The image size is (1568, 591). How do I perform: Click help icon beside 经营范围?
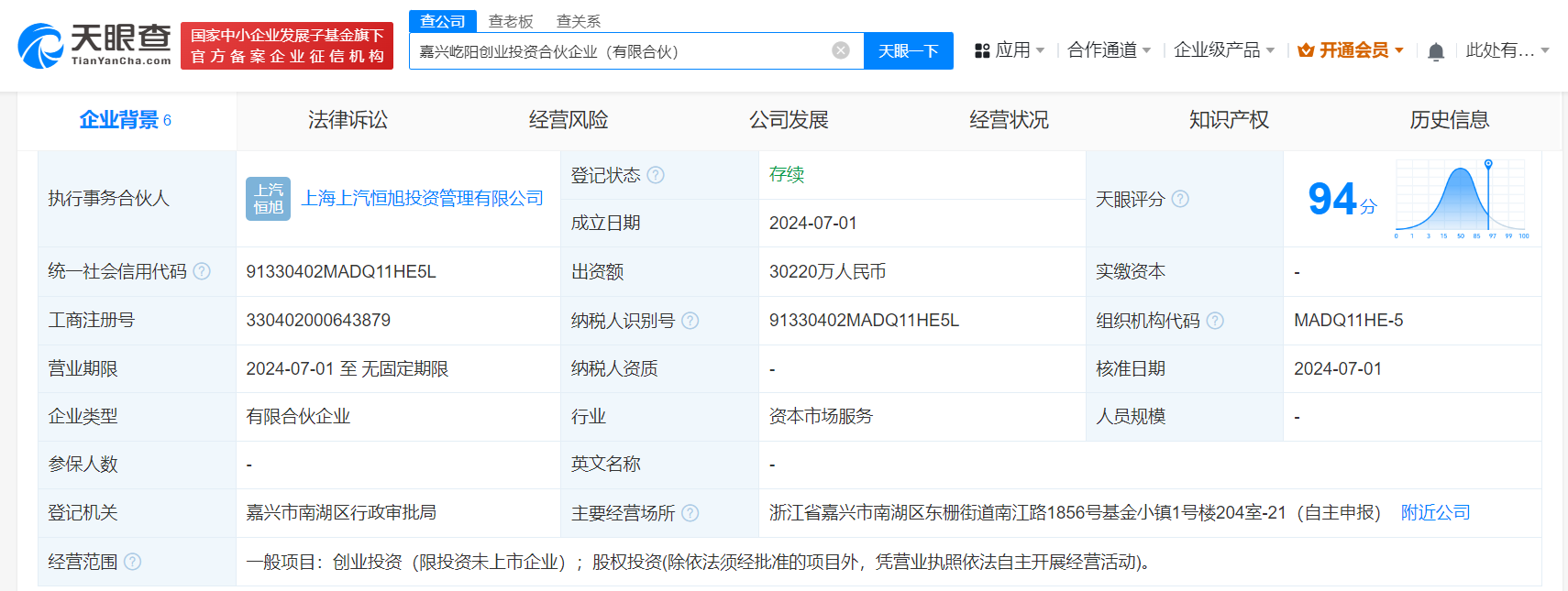(x=133, y=562)
